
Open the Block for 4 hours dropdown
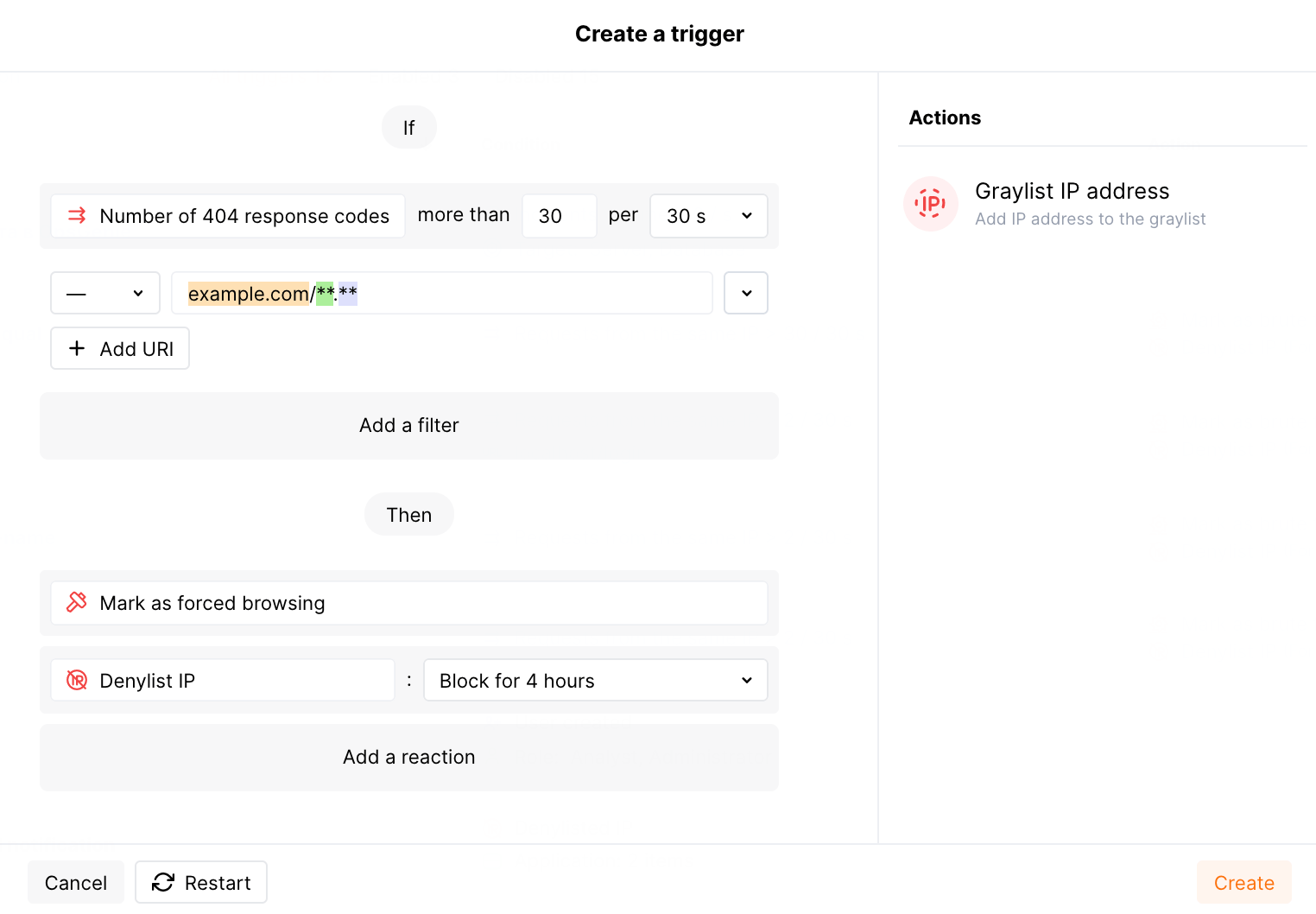pos(595,681)
